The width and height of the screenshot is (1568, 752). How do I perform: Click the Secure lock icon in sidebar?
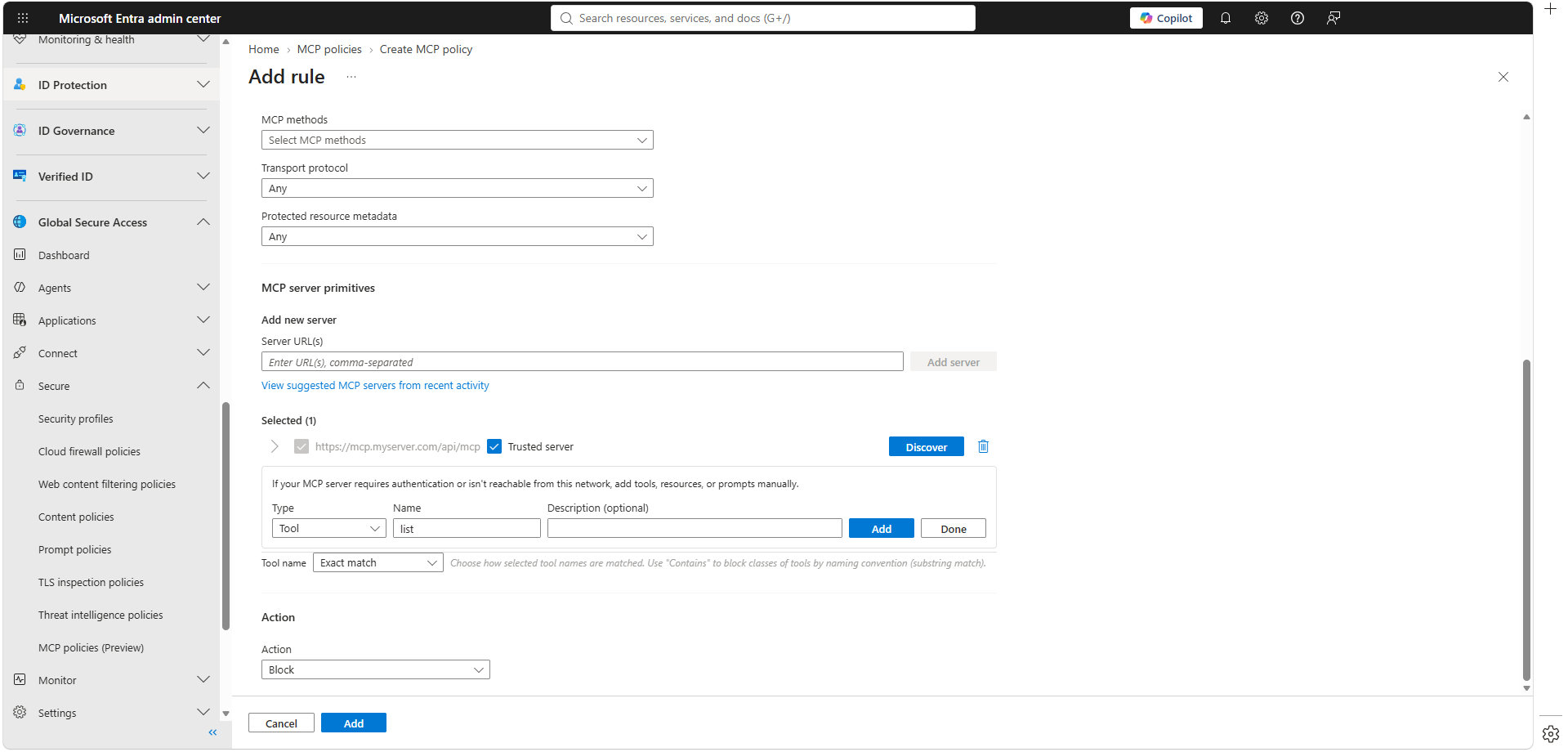(x=20, y=385)
